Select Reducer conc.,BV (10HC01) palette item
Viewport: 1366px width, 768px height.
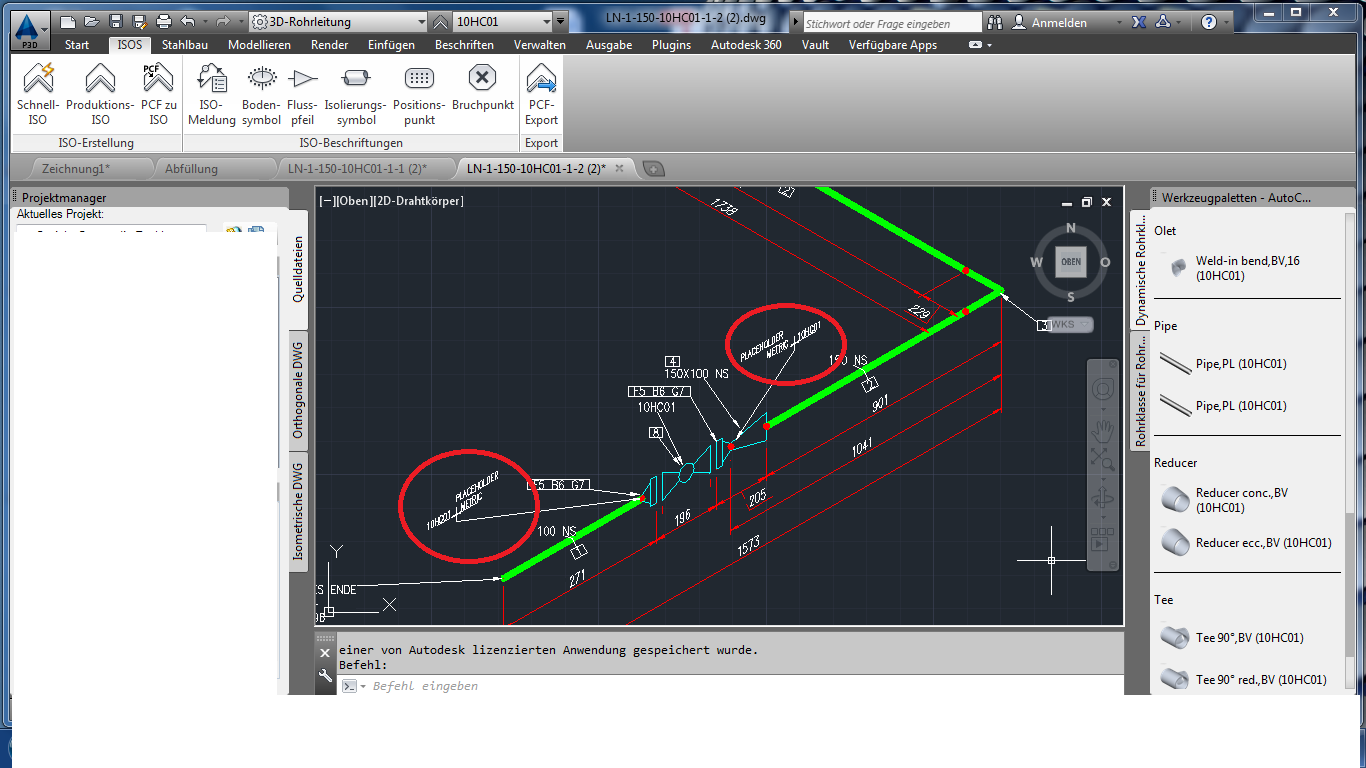coord(1247,500)
